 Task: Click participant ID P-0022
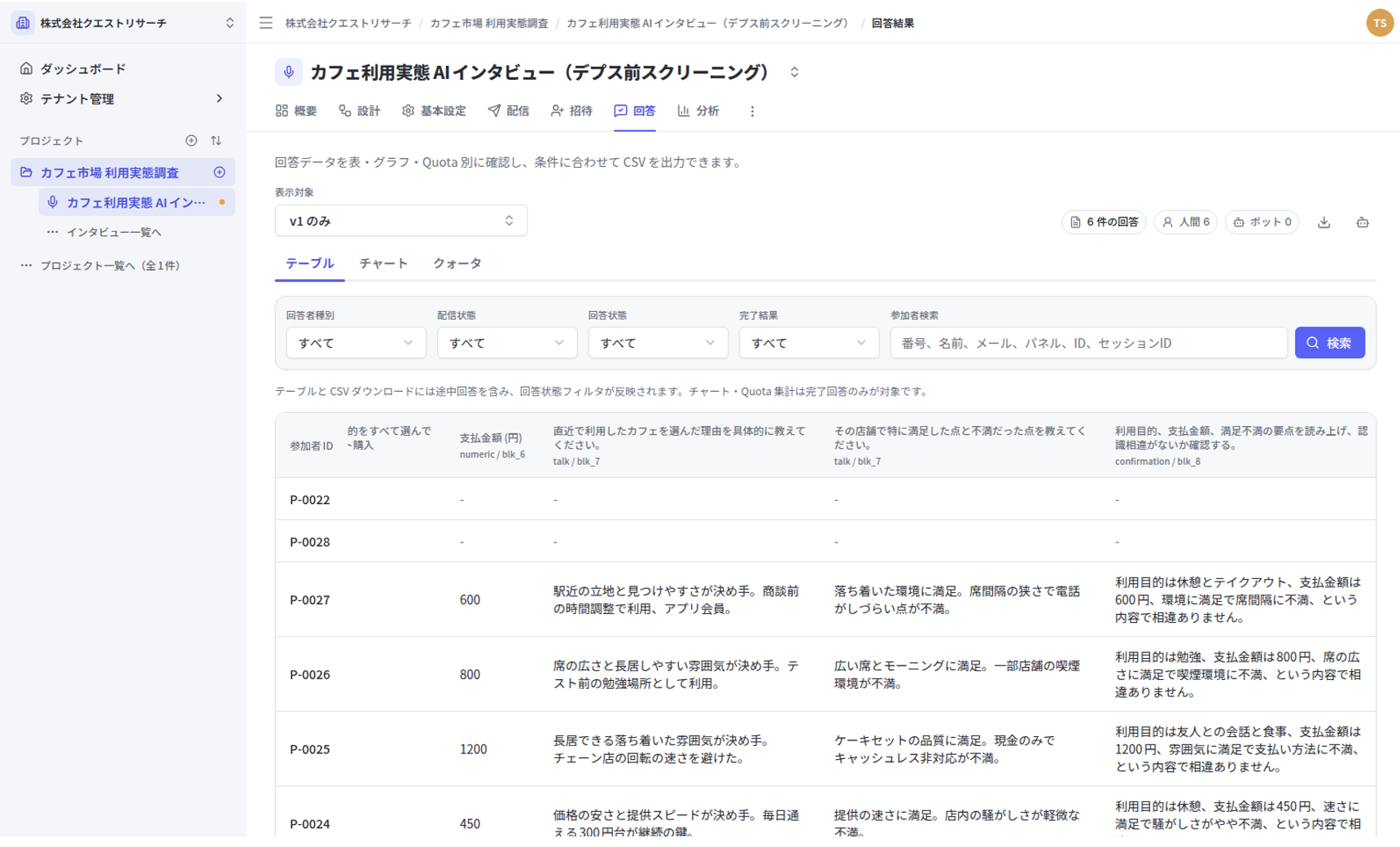(x=310, y=499)
